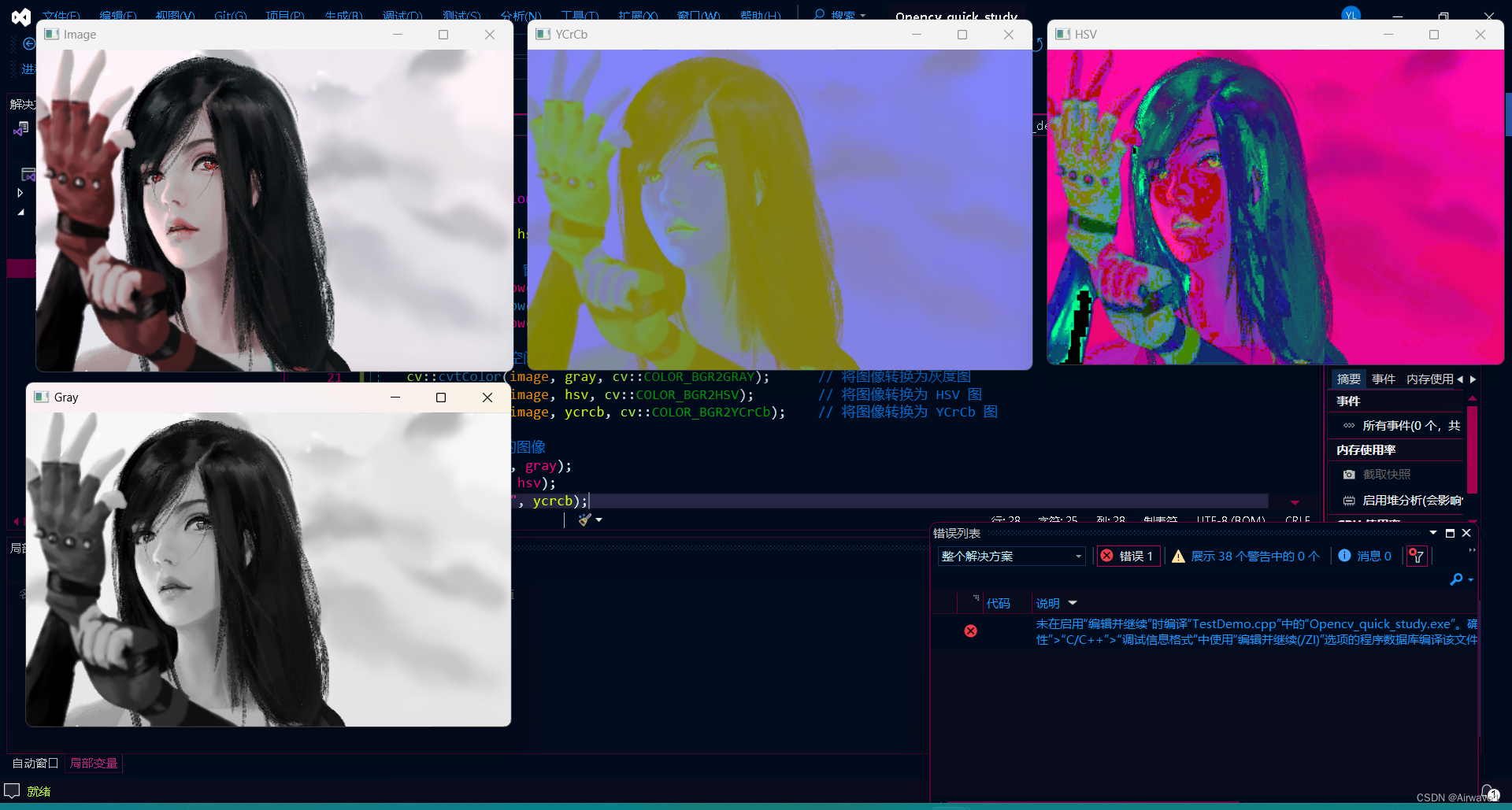Close the error list panel

pos(1466,533)
